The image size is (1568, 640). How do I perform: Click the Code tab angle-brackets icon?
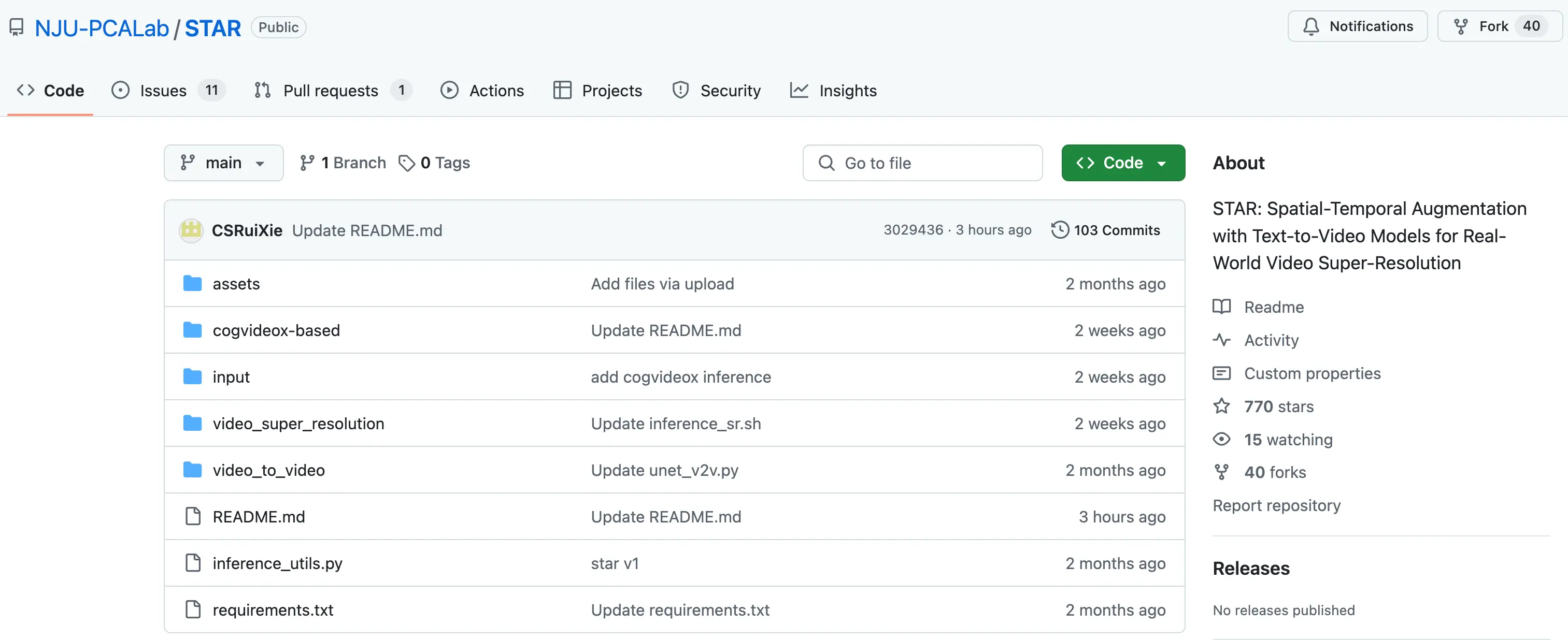(25, 90)
